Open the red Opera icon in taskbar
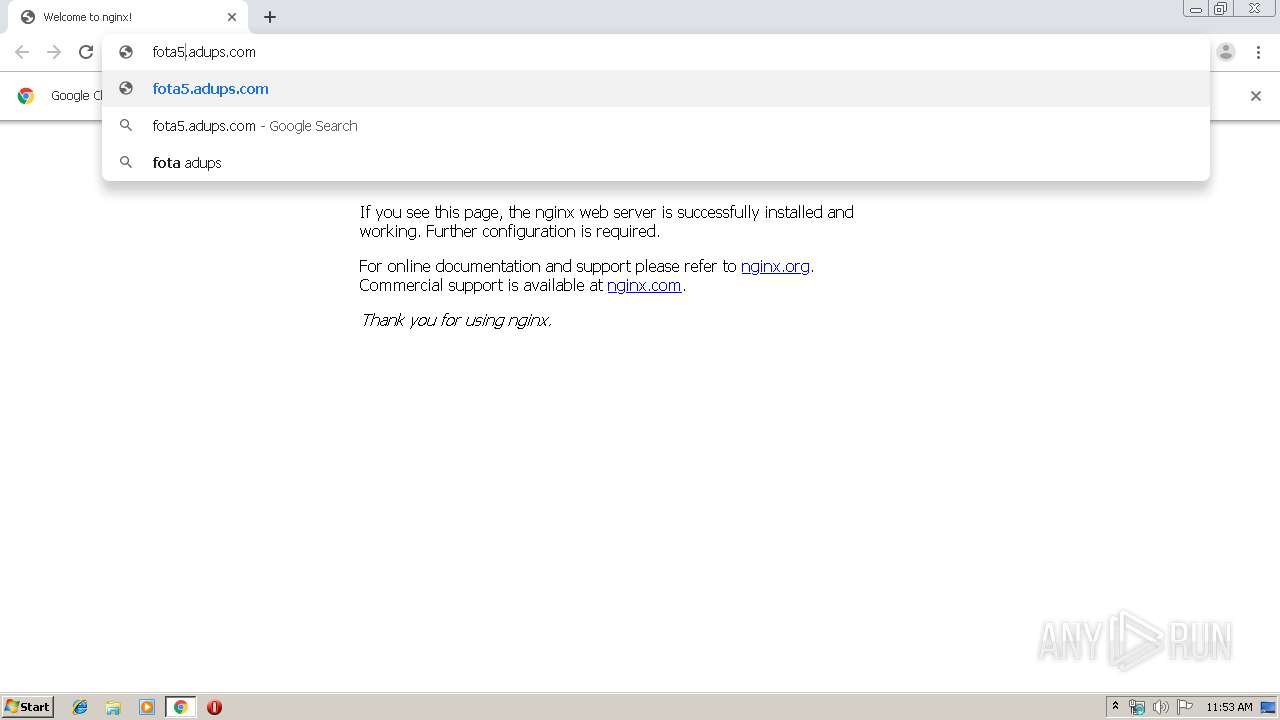1280x720 pixels. [214, 707]
